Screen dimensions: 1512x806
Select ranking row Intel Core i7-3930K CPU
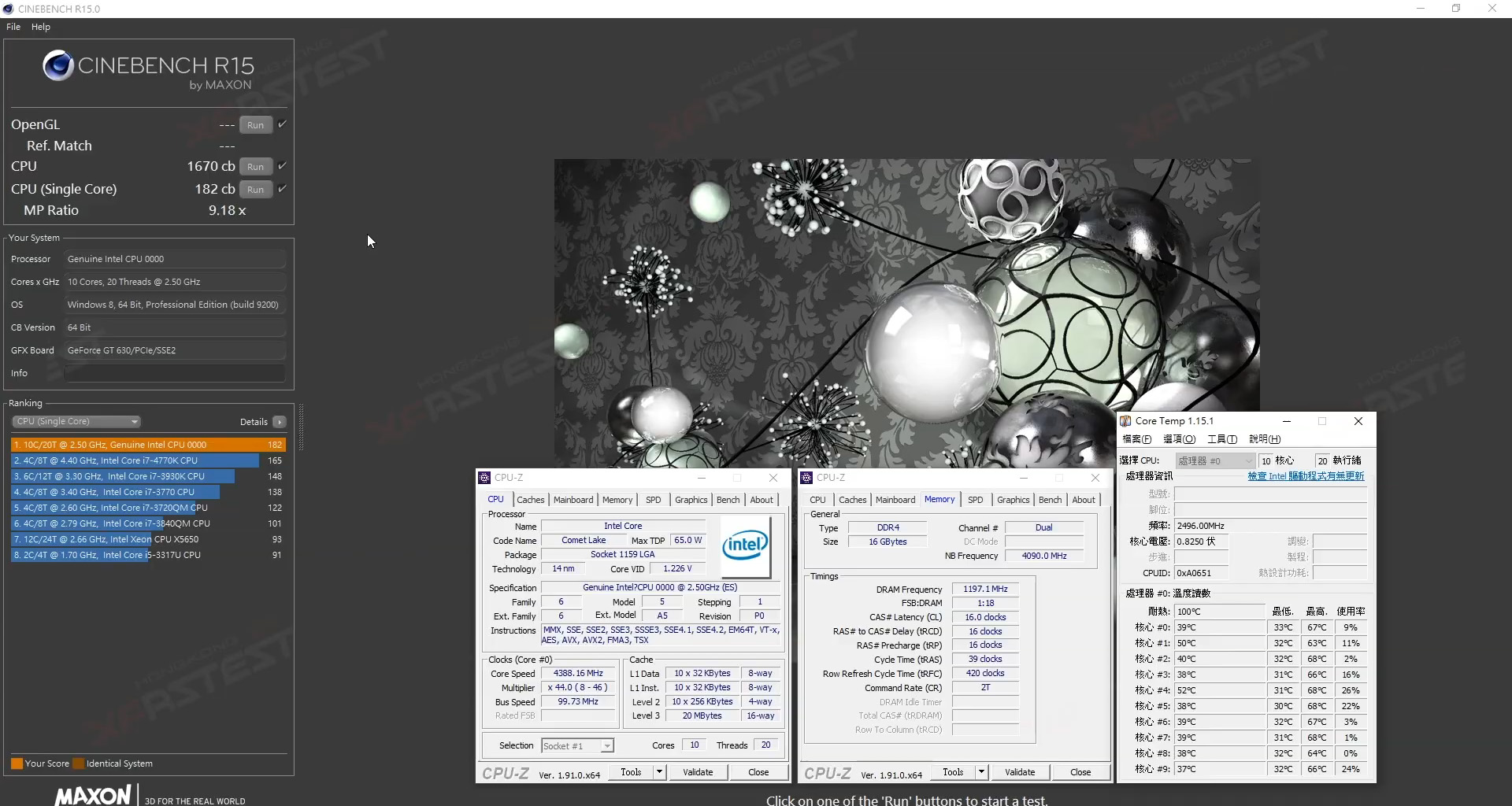click(148, 476)
